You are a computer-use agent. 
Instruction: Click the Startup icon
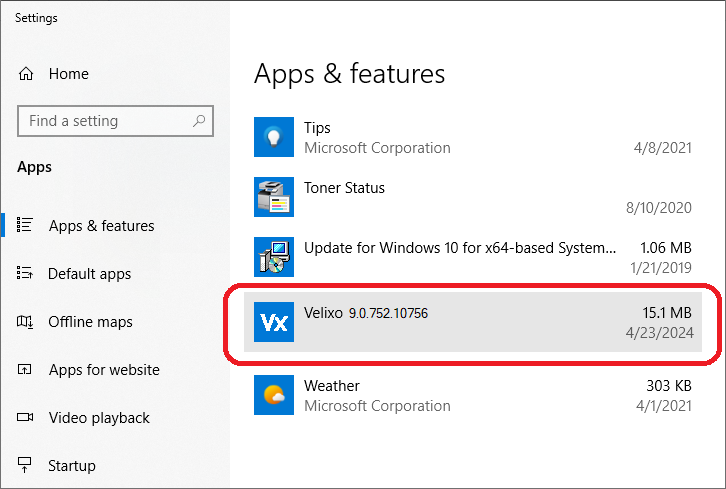click(25, 465)
